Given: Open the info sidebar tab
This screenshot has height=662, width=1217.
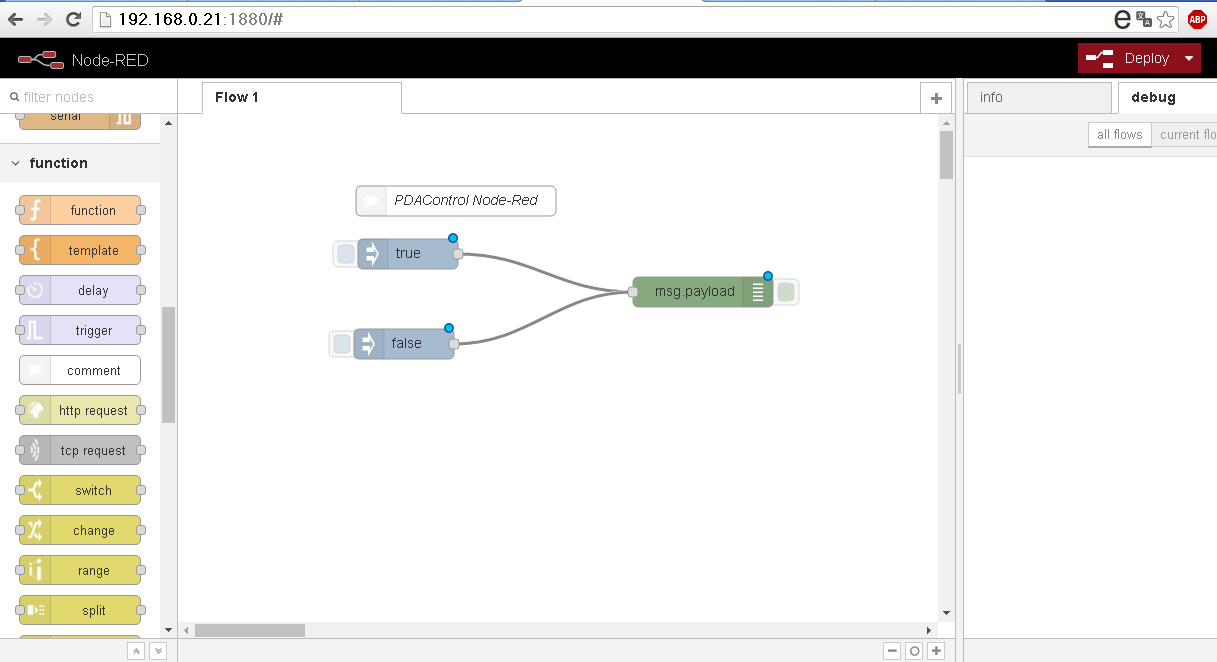Looking at the screenshot, I should point(1038,97).
